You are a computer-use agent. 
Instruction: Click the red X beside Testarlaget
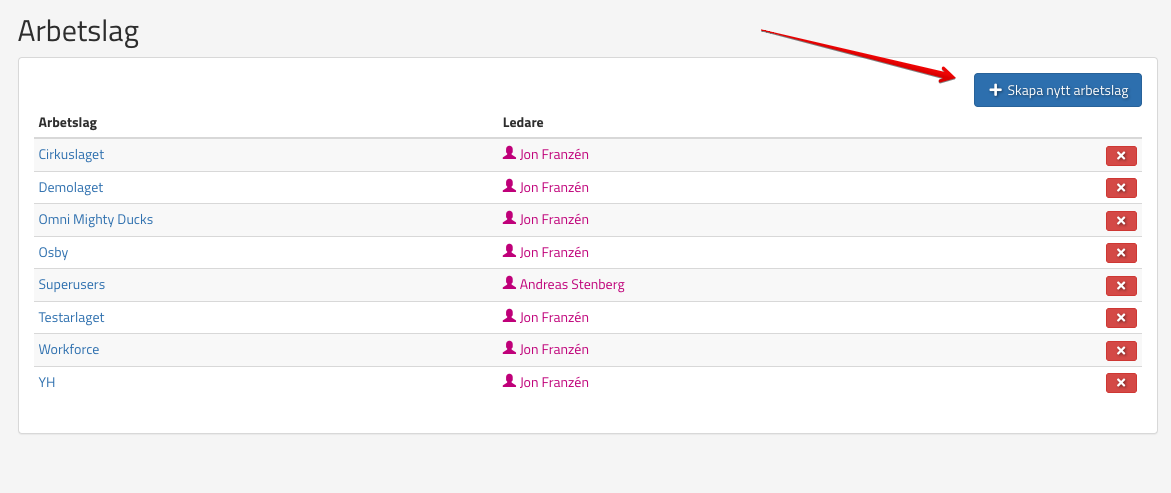click(x=1120, y=318)
